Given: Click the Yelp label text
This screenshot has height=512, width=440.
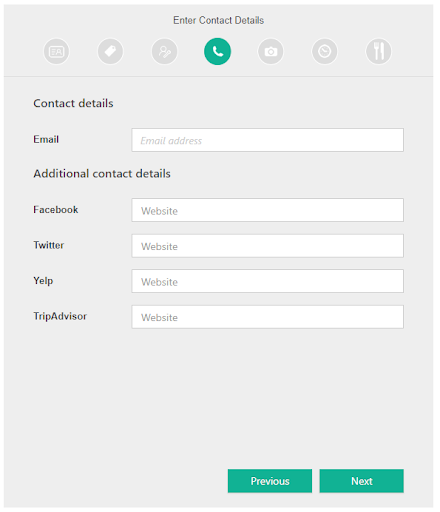Looking at the screenshot, I should pyautogui.click(x=43, y=281).
